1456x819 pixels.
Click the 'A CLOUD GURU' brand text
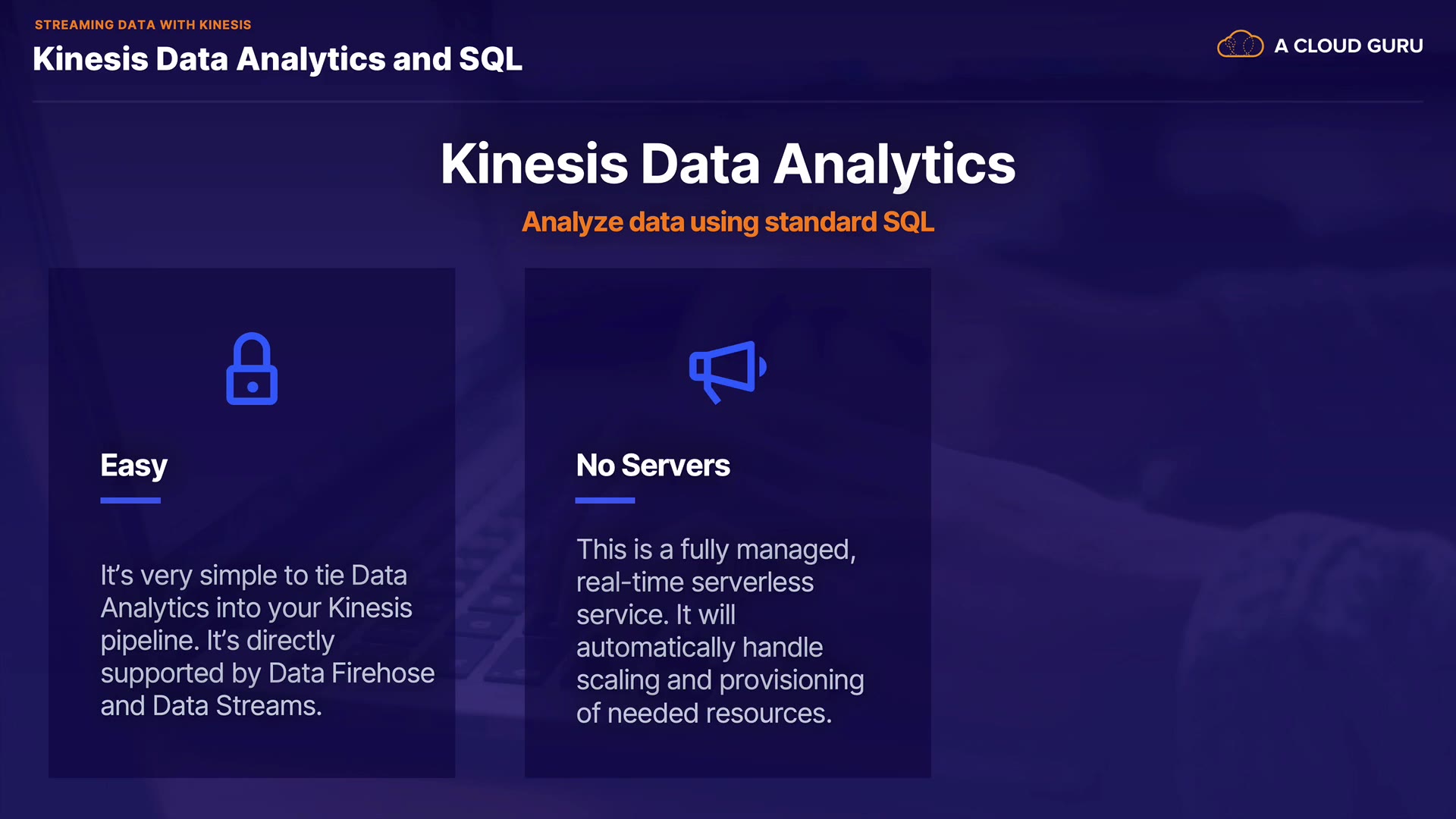tap(1348, 46)
